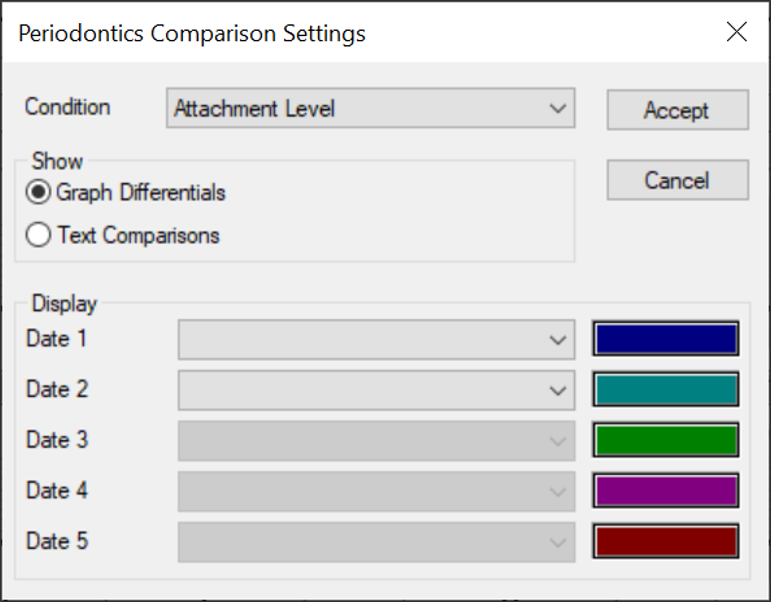
Task: Click the disabled Date 5 dropdown
Action: [376, 542]
